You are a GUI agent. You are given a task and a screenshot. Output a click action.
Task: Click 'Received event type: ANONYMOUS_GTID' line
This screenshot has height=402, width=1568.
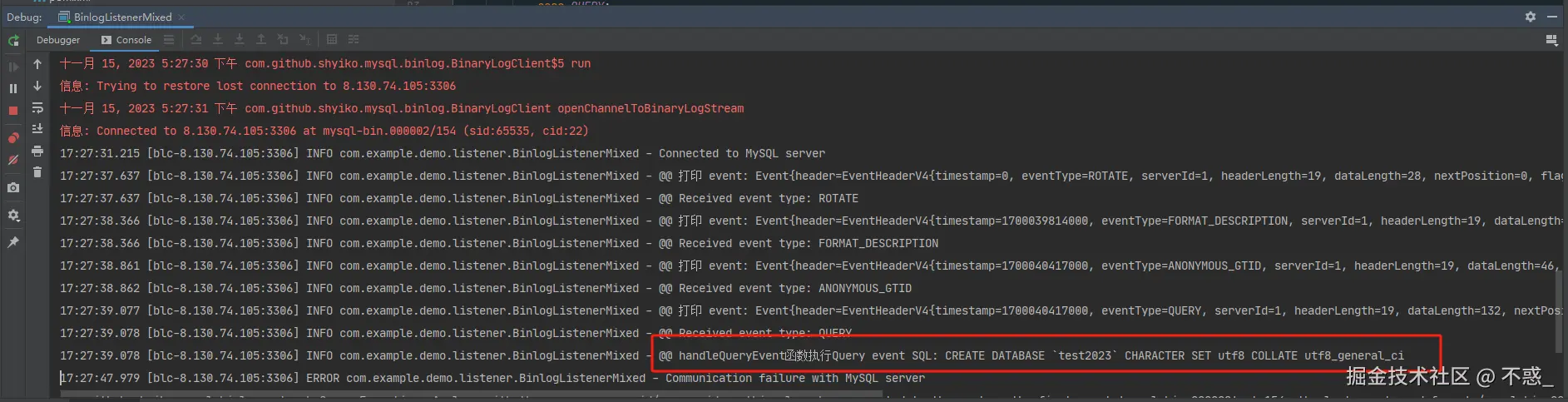[x=486, y=288]
